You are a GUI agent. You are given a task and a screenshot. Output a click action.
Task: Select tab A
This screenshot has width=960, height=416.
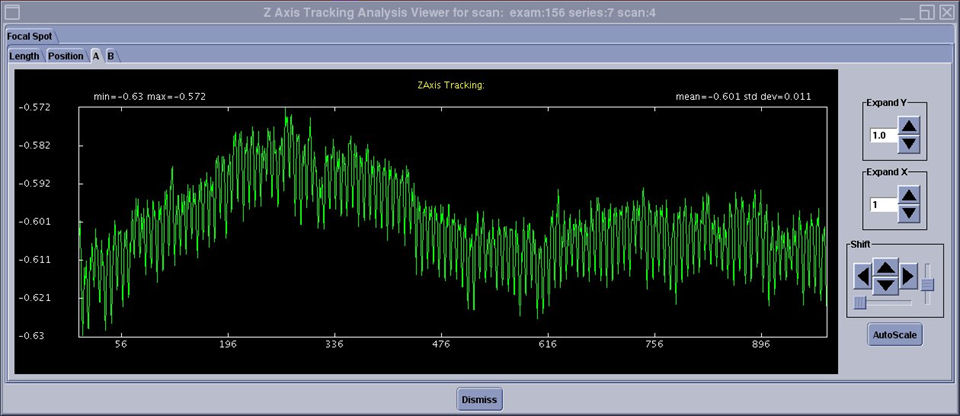point(96,56)
